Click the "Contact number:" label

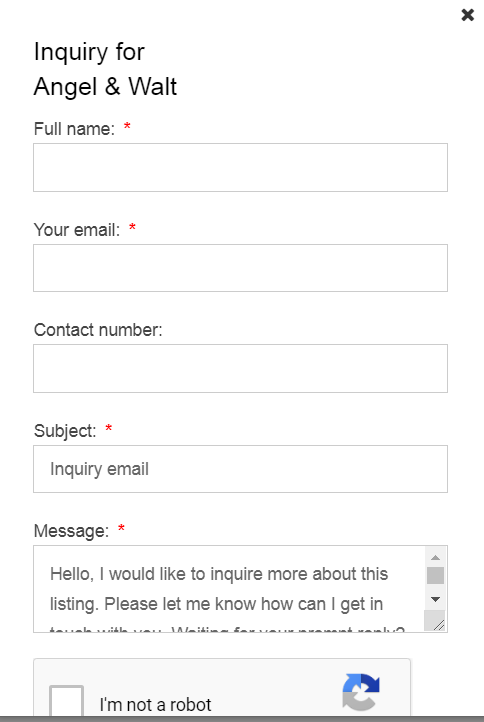tap(98, 330)
